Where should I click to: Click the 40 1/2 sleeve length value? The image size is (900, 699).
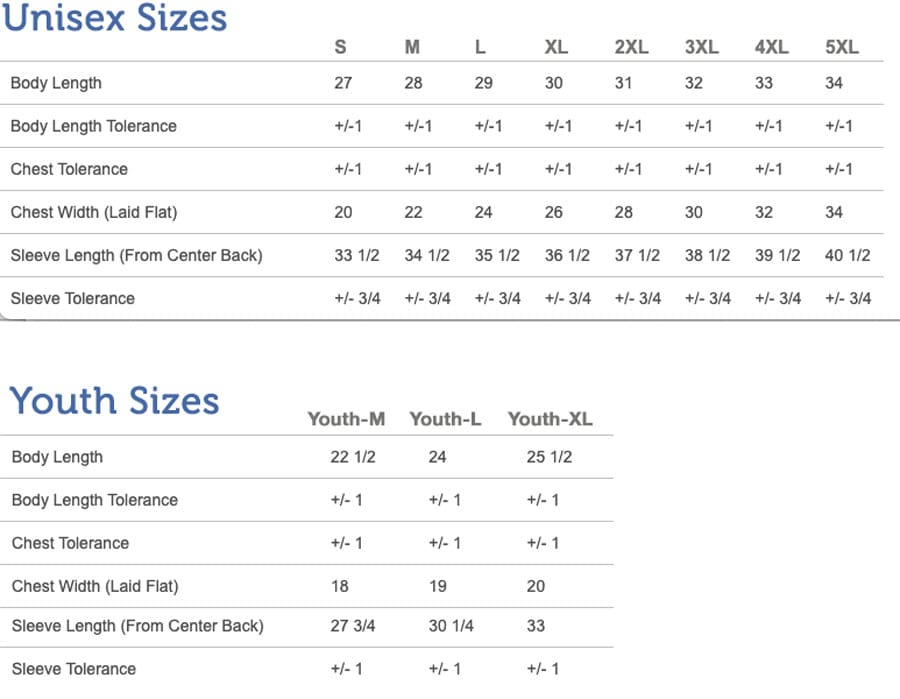847,255
